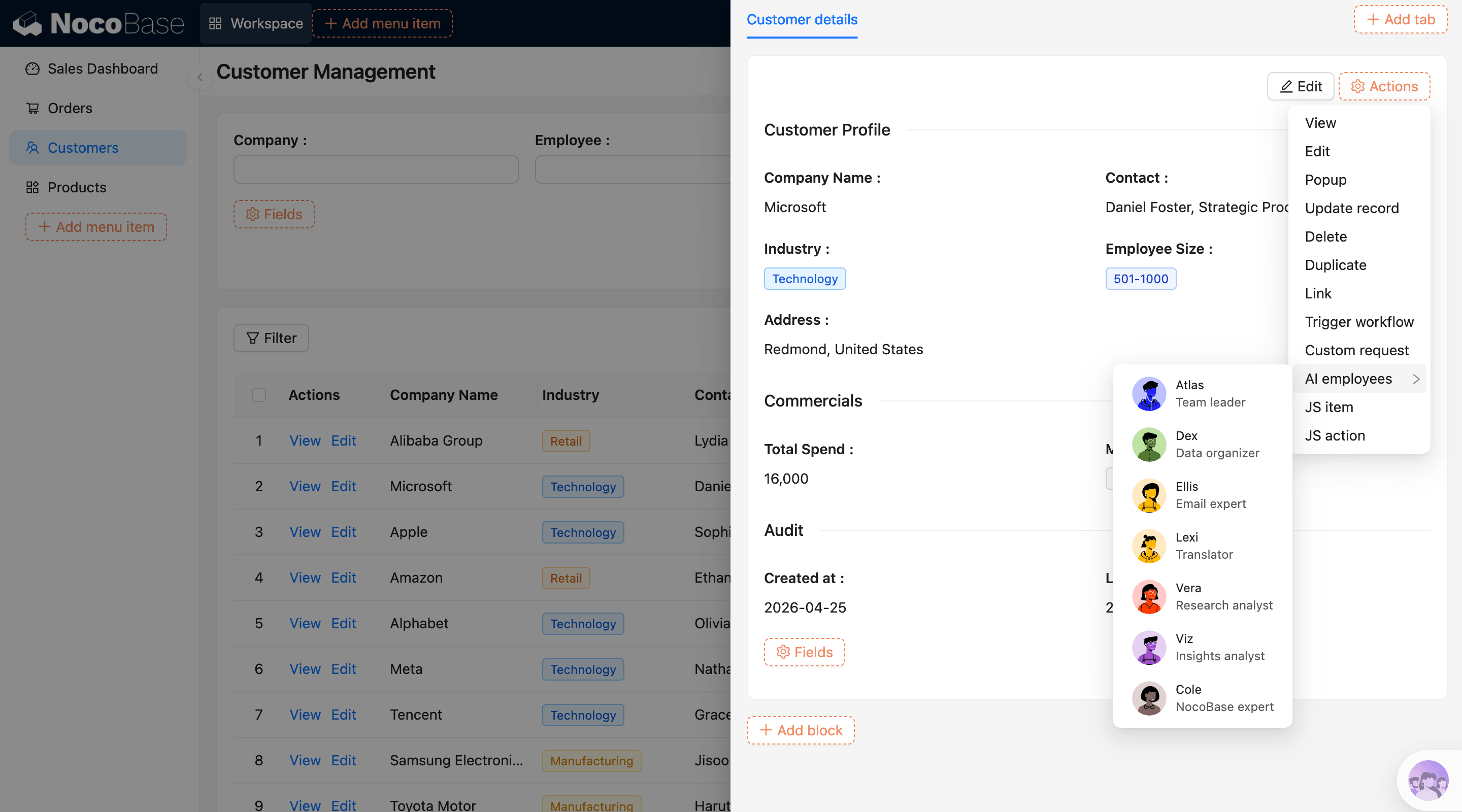Open the Actions configuration dropdown

pyautogui.click(x=1384, y=86)
